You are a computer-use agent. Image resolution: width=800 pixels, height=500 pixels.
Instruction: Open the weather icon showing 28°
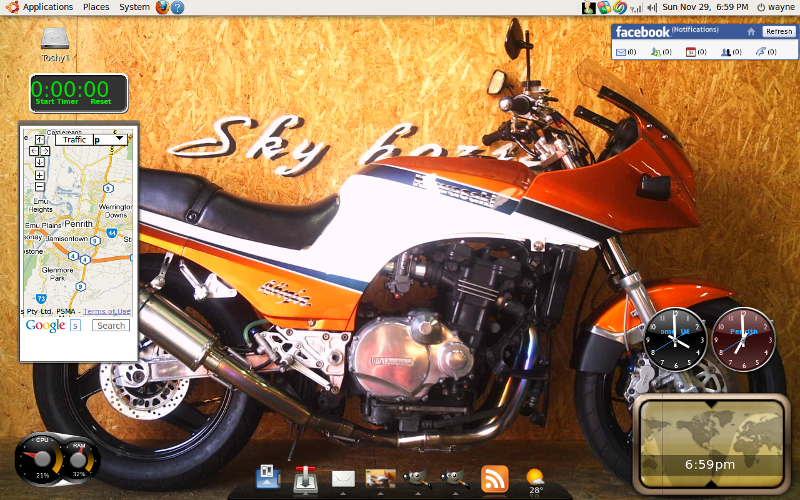click(536, 479)
